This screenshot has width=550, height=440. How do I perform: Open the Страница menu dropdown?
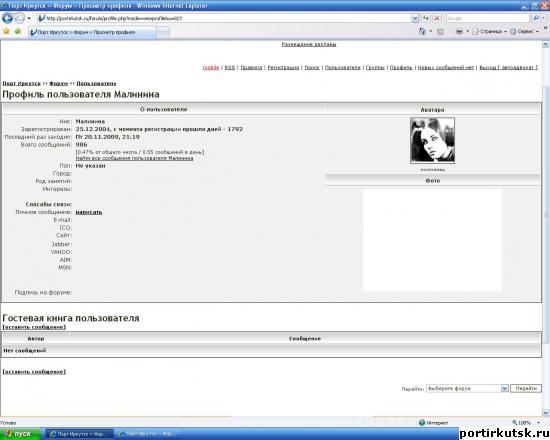[x=489, y=32]
